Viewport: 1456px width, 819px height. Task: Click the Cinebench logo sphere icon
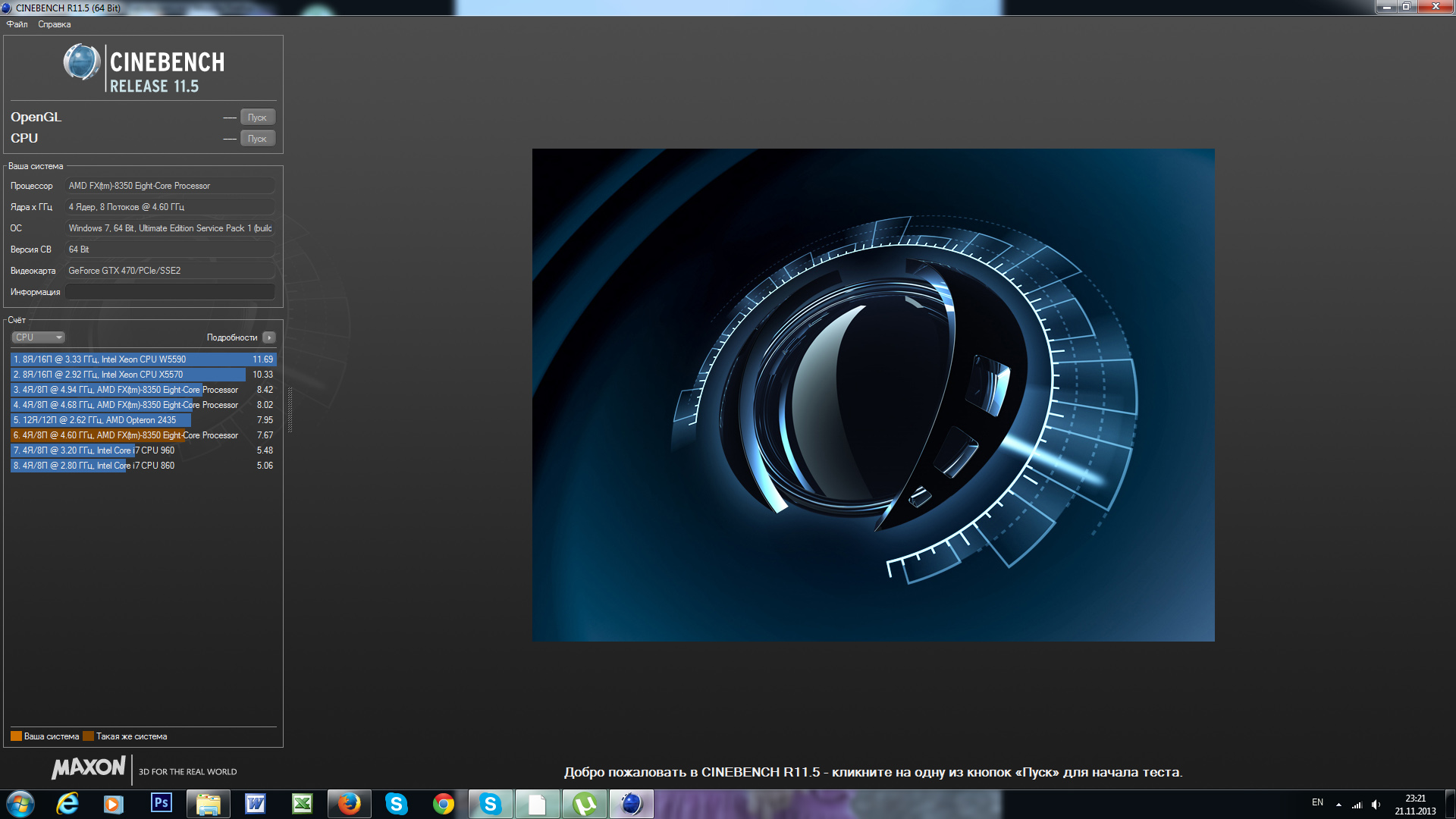click(81, 62)
